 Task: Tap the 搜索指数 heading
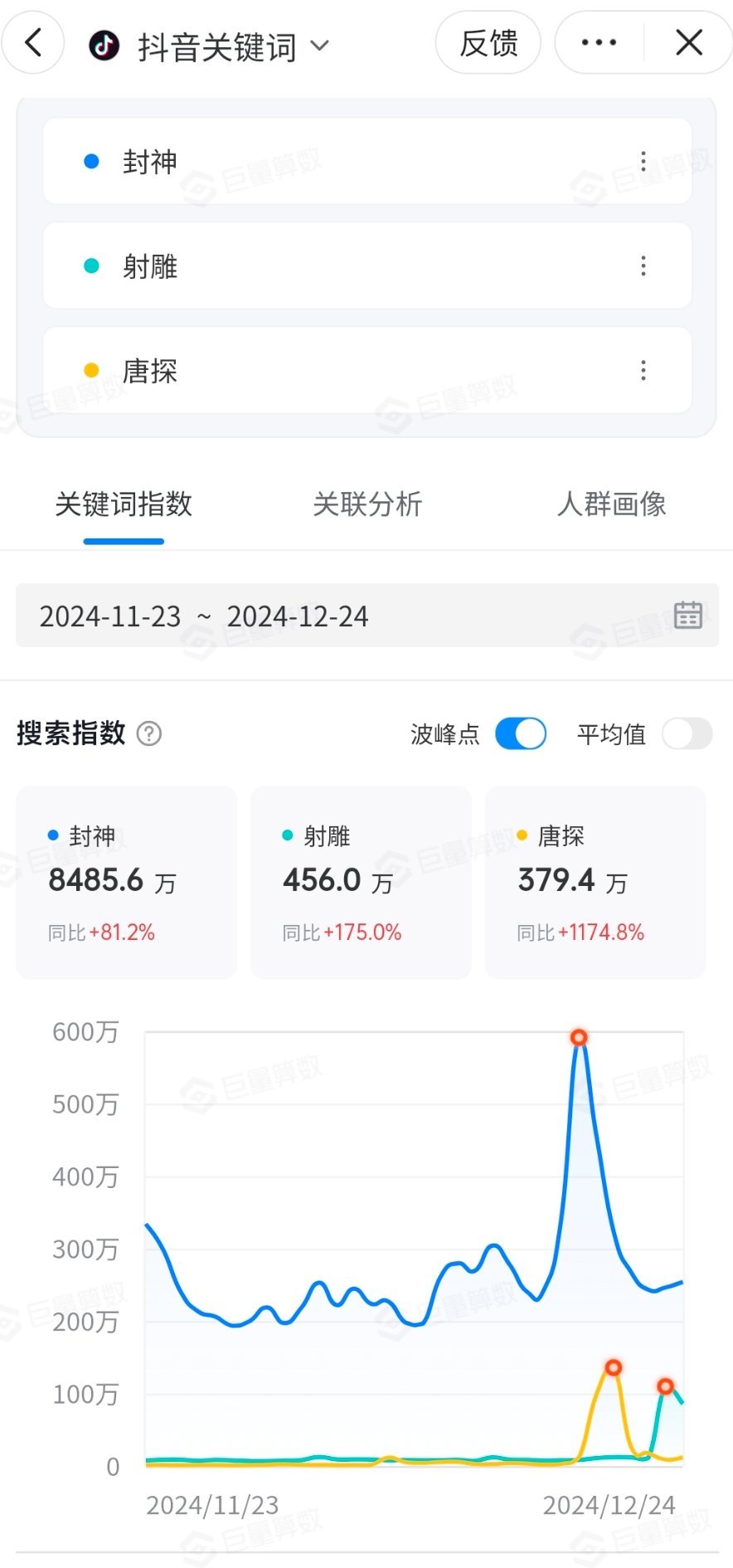coord(71,734)
